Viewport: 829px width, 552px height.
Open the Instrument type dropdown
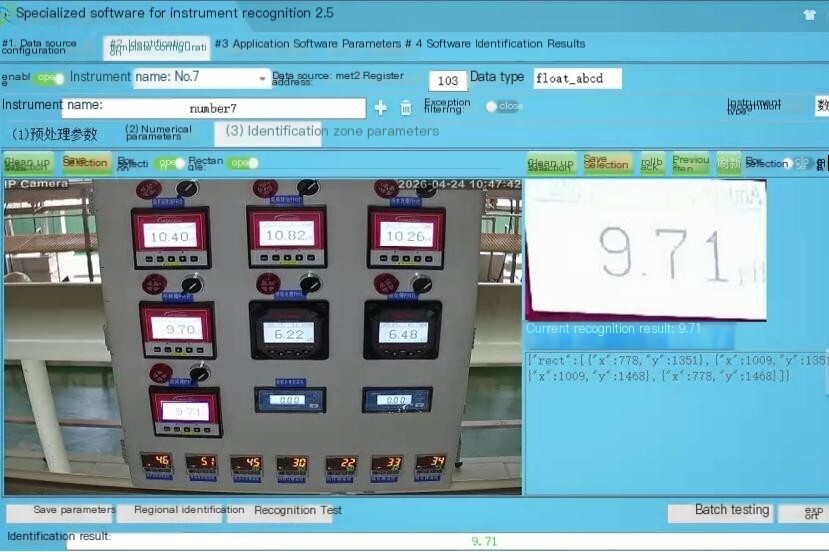pos(822,106)
